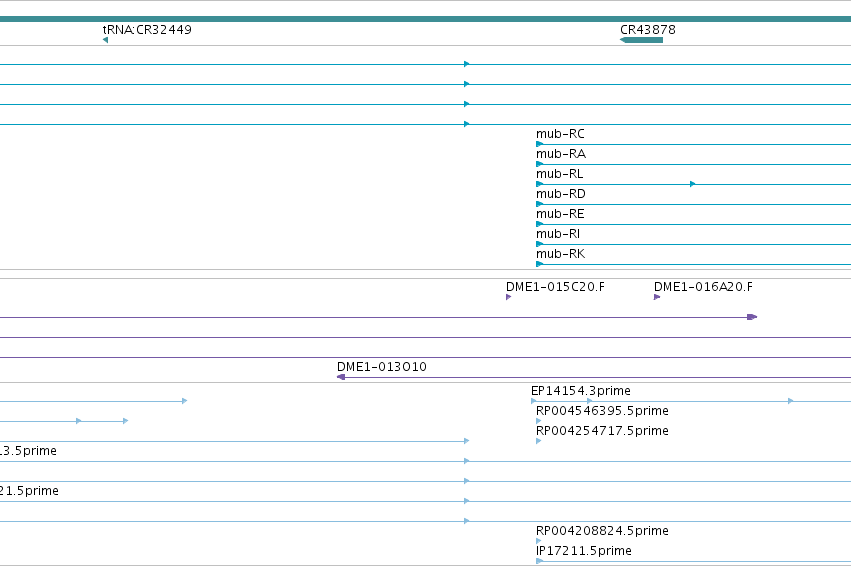Select the DME1-013O10 left-pointing arrow end
This screenshot has height=566, width=851.
341,377
